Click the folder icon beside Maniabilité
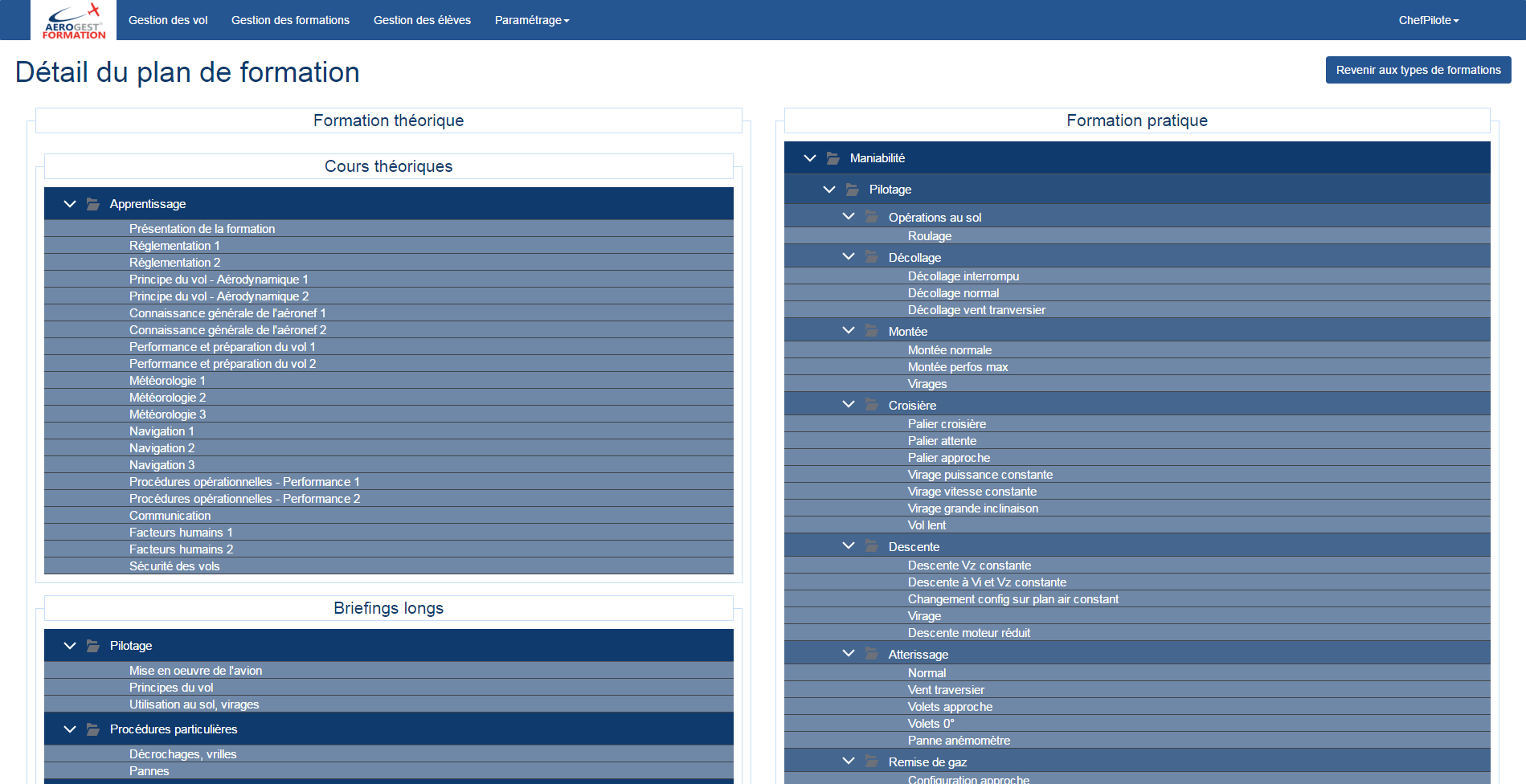The width and height of the screenshot is (1526, 784). click(x=833, y=158)
